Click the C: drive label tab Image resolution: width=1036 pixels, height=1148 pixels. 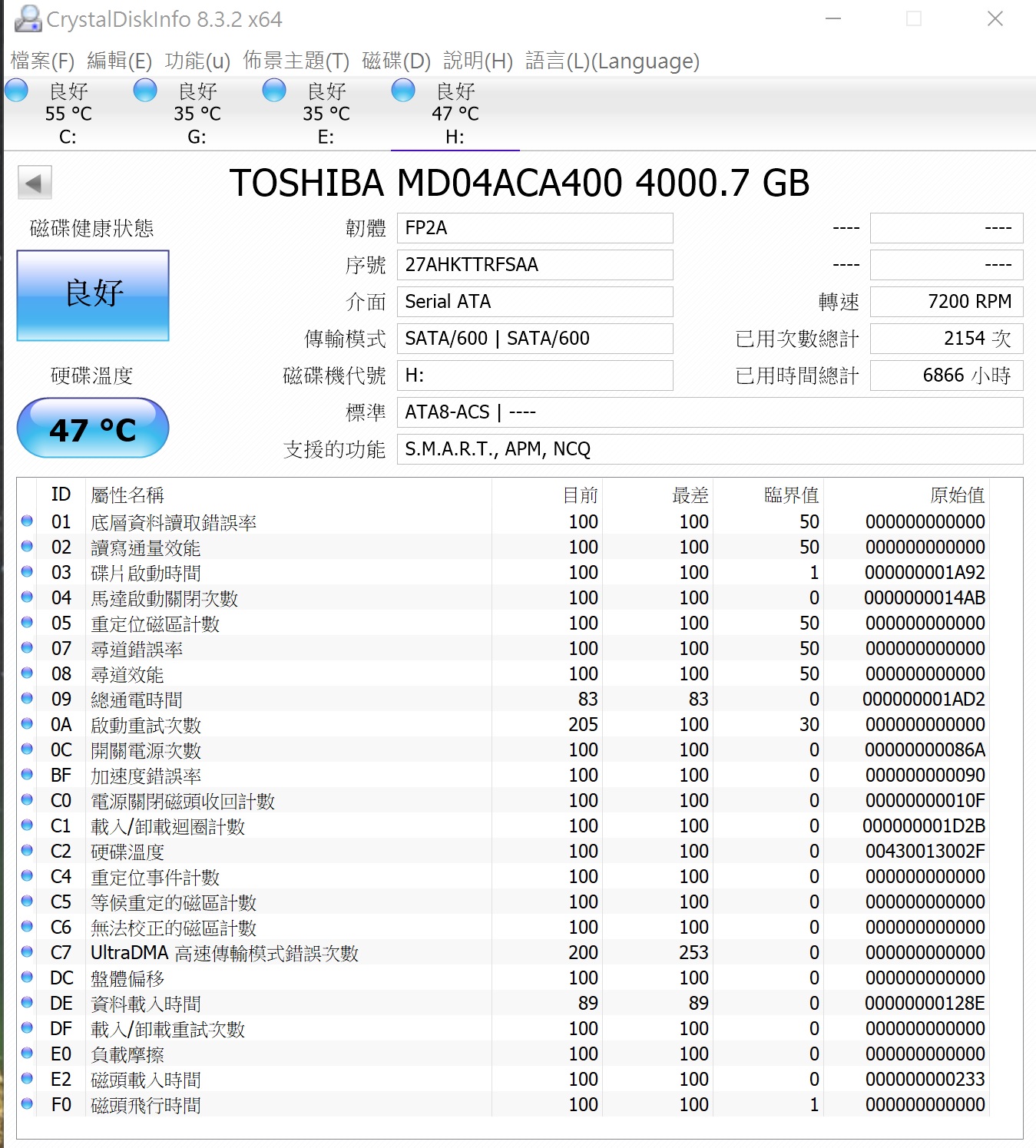pyautogui.click(x=68, y=137)
